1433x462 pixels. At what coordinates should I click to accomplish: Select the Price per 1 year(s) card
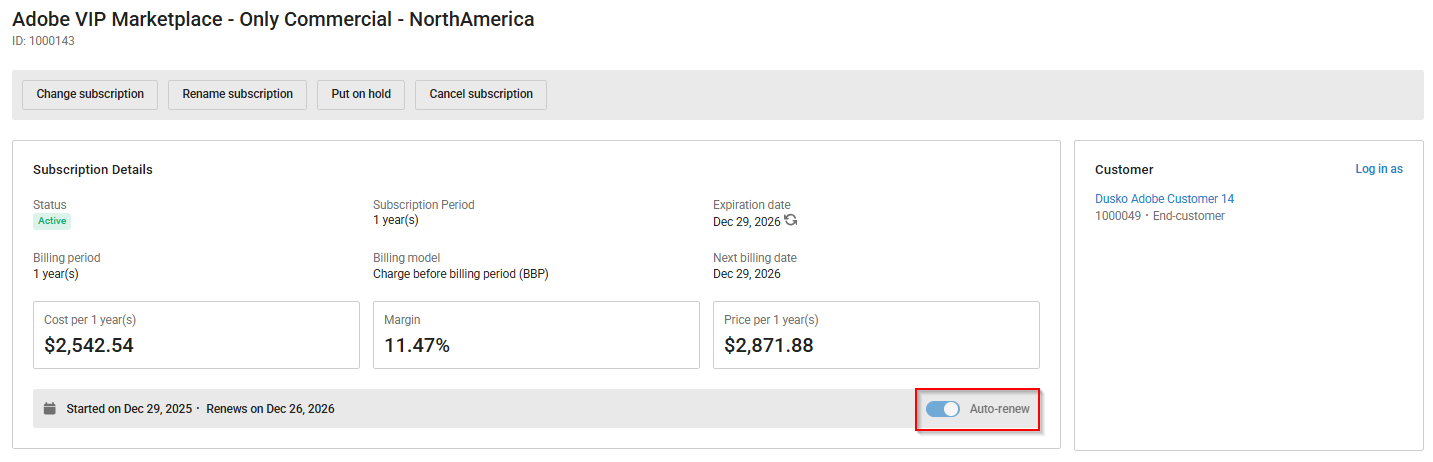(876, 335)
